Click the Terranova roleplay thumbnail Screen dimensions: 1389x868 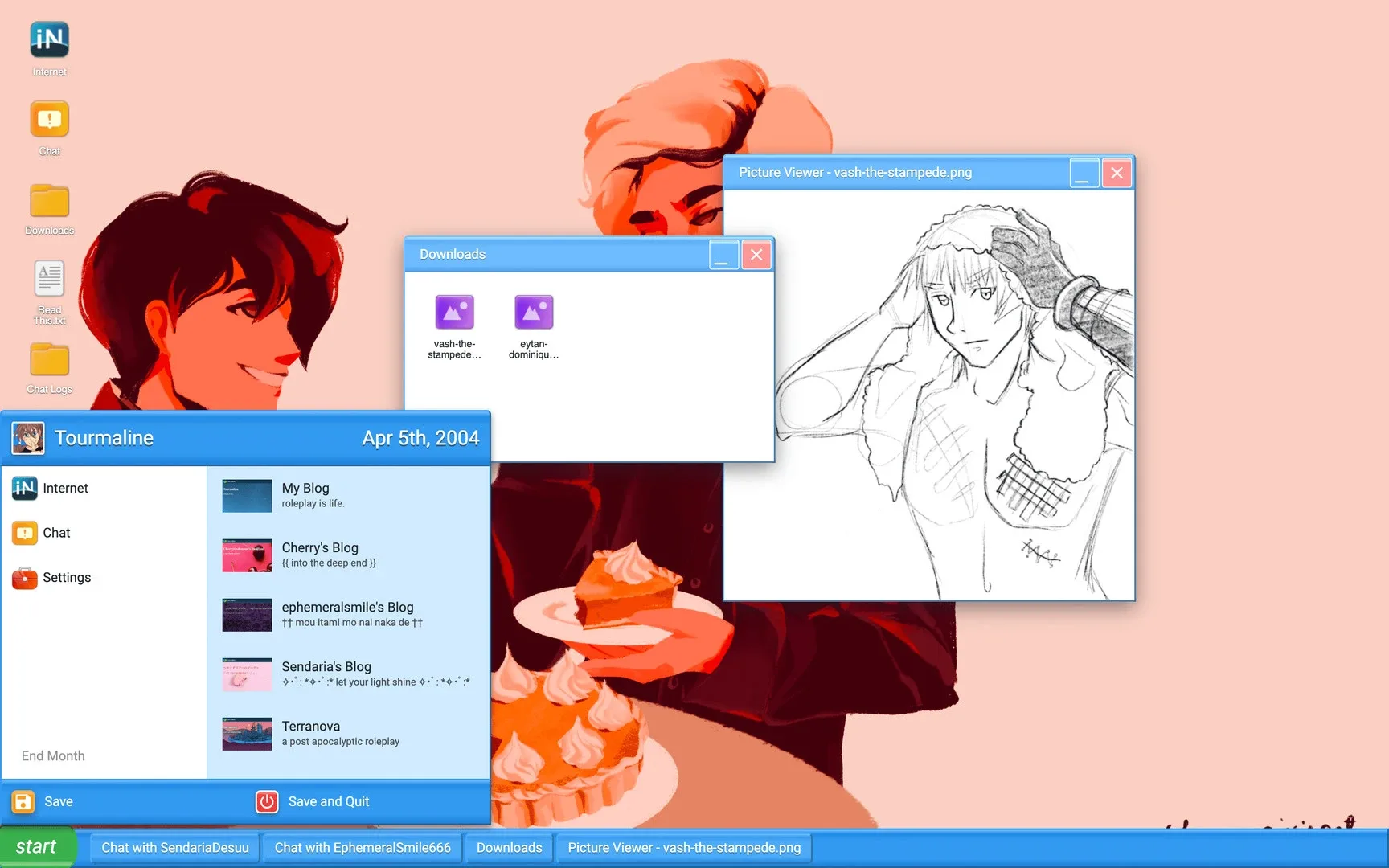246,733
